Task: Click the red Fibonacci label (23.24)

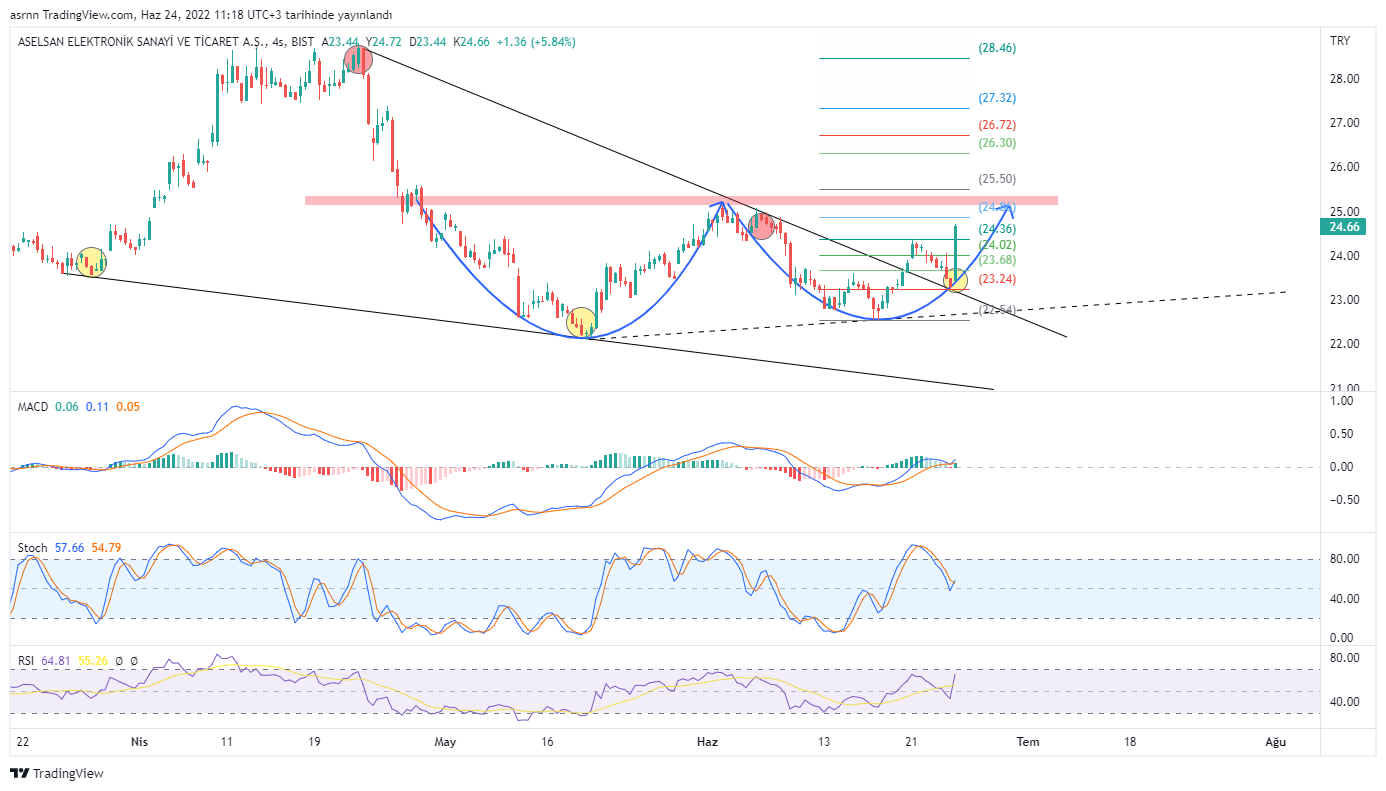Action: pos(997,279)
